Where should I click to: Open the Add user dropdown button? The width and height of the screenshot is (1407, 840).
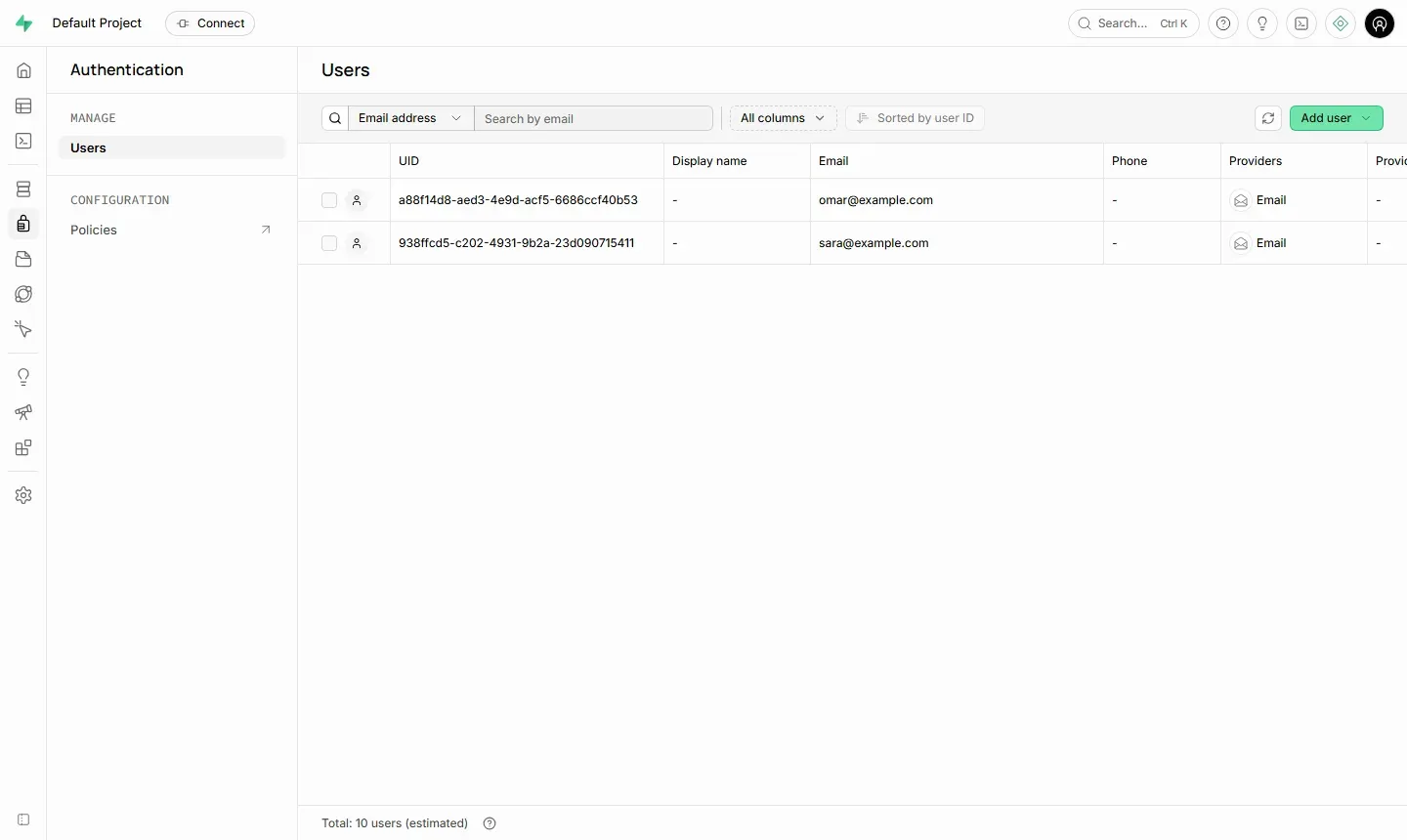point(1336,118)
